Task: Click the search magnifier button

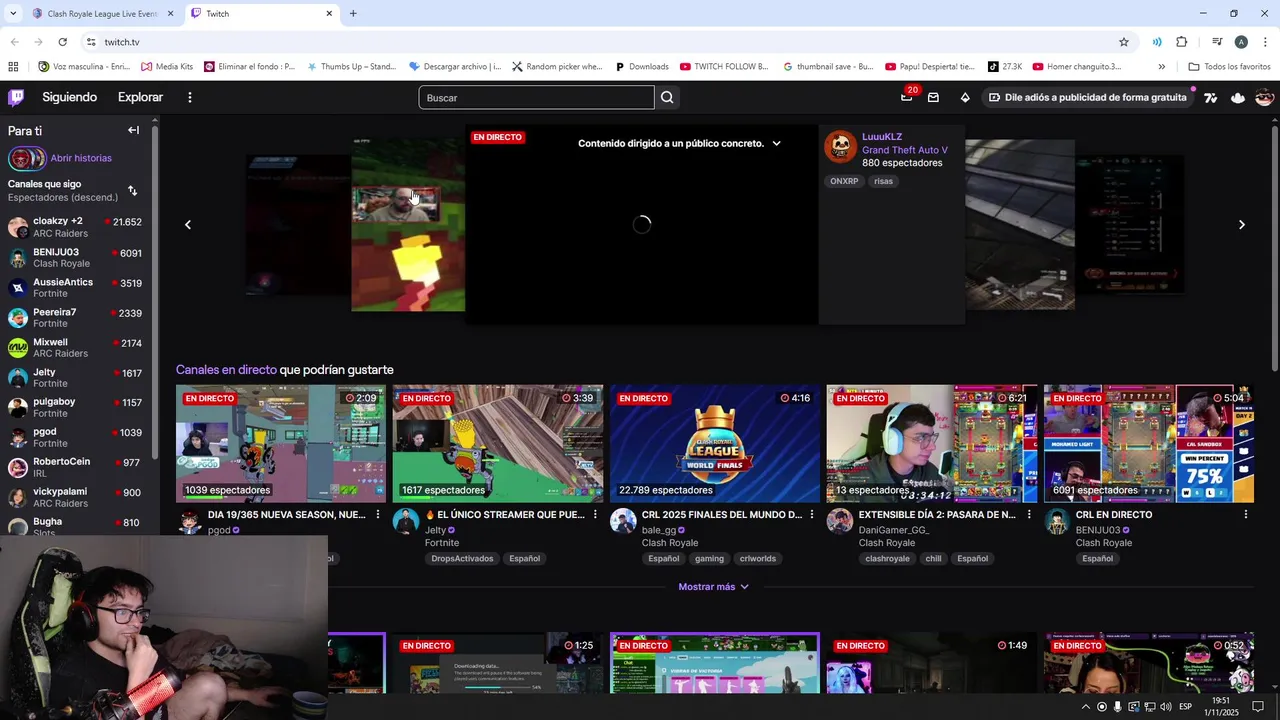Action: (x=667, y=97)
